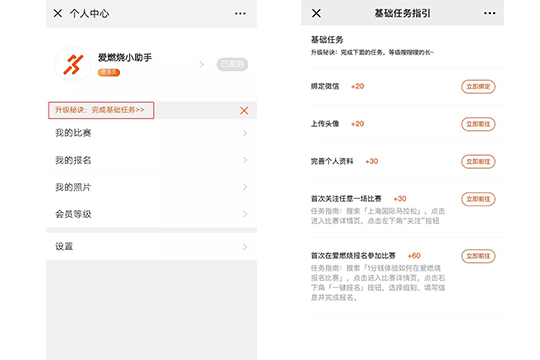Click the 爱燃烧小助手 username text
540x360 pixels.
click(x=125, y=57)
